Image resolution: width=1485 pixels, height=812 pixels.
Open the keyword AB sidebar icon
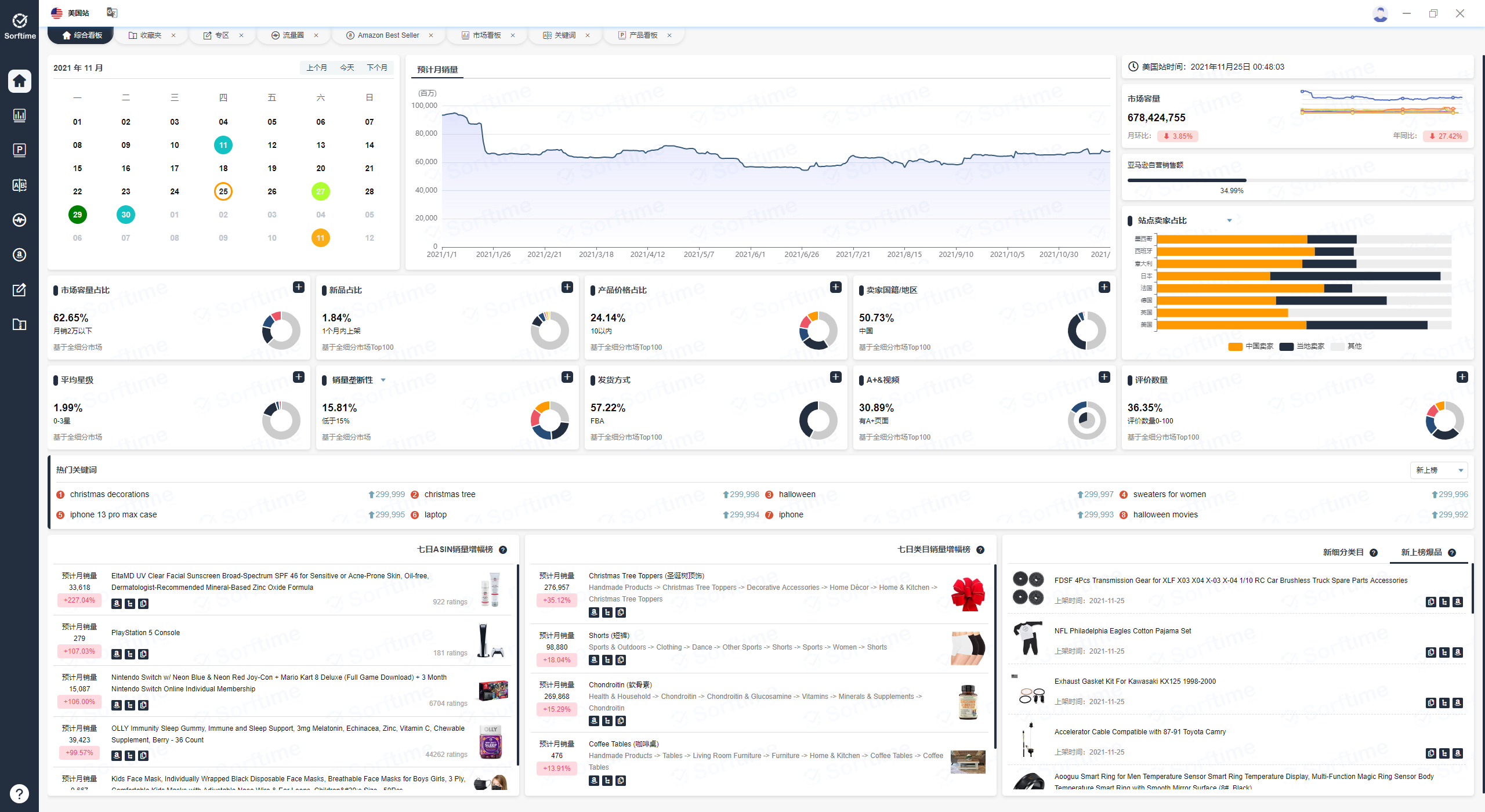(x=19, y=185)
